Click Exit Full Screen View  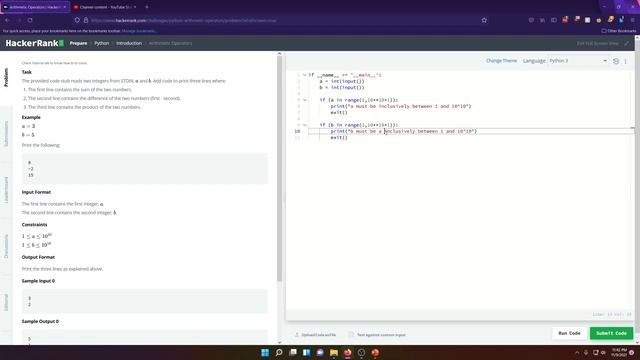[598, 43]
